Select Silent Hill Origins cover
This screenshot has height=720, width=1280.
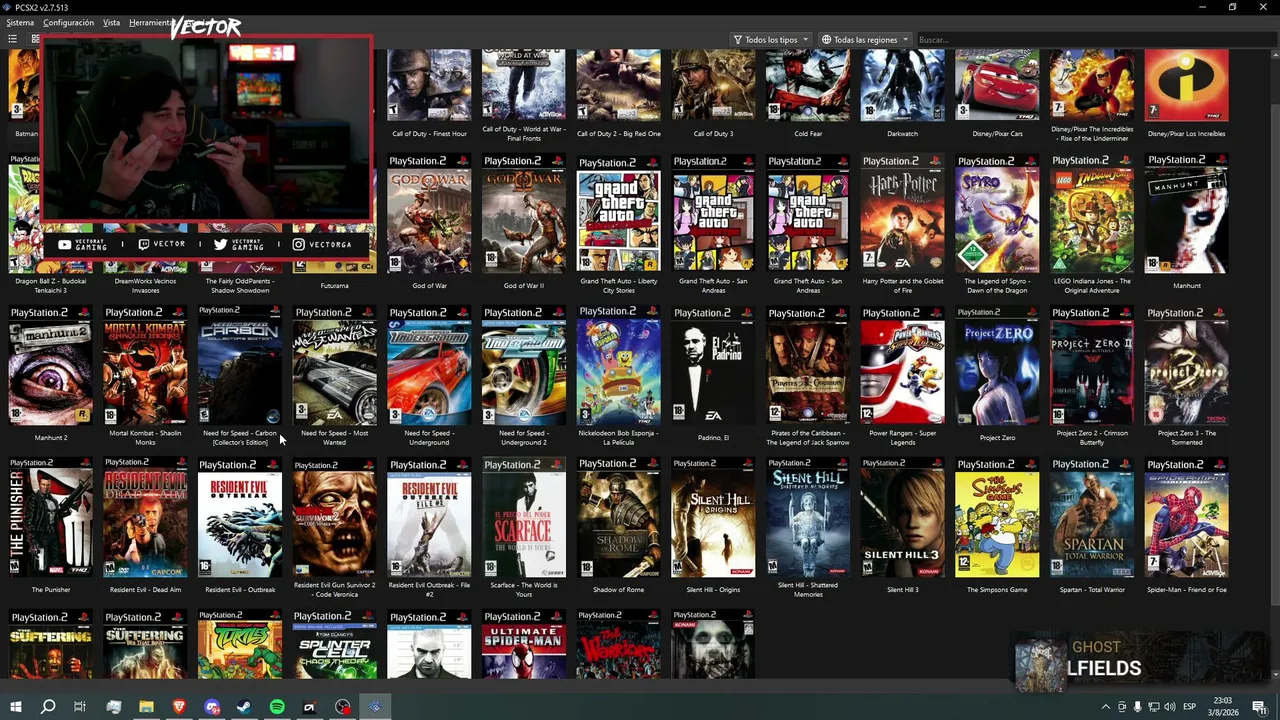pyautogui.click(x=713, y=518)
